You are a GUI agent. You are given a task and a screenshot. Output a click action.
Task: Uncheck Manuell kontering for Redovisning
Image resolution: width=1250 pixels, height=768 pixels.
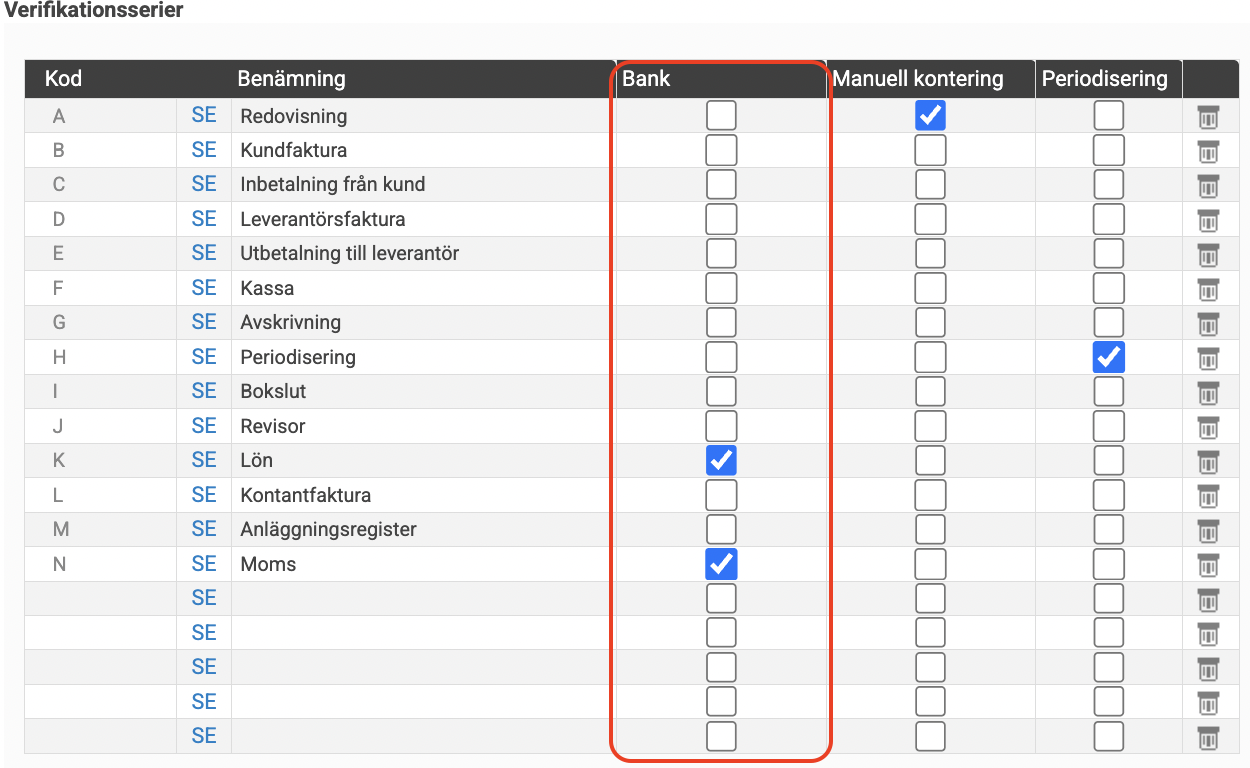coord(930,116)
